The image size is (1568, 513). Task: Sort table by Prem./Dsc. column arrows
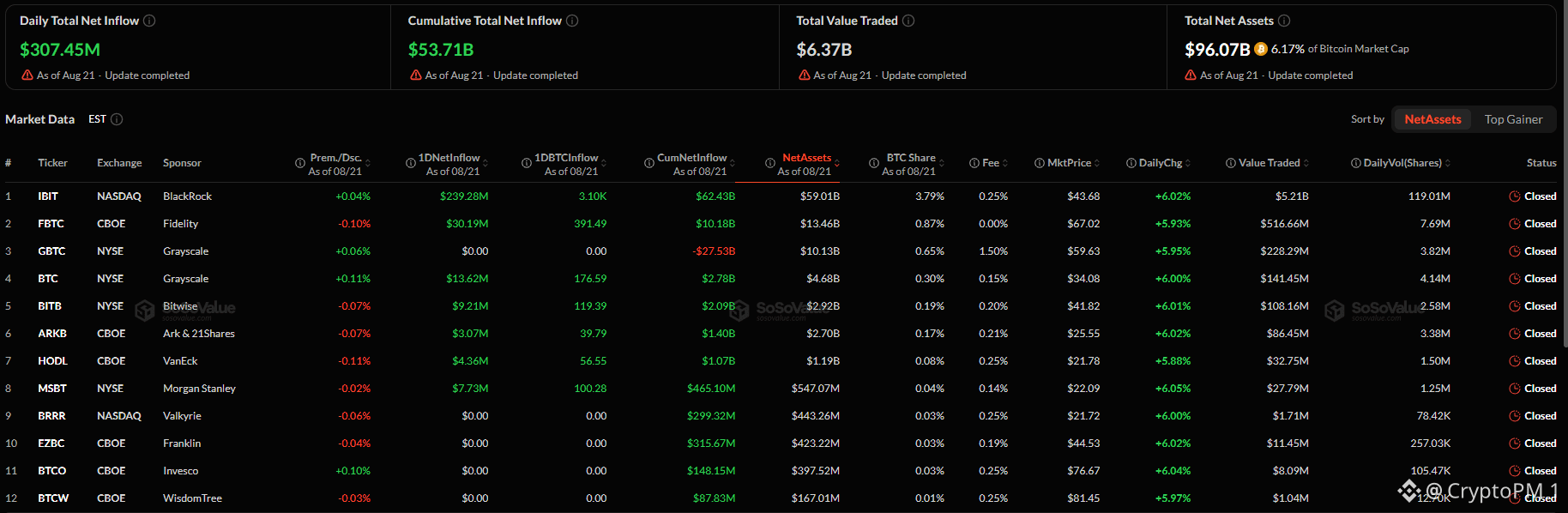point(368,163)
